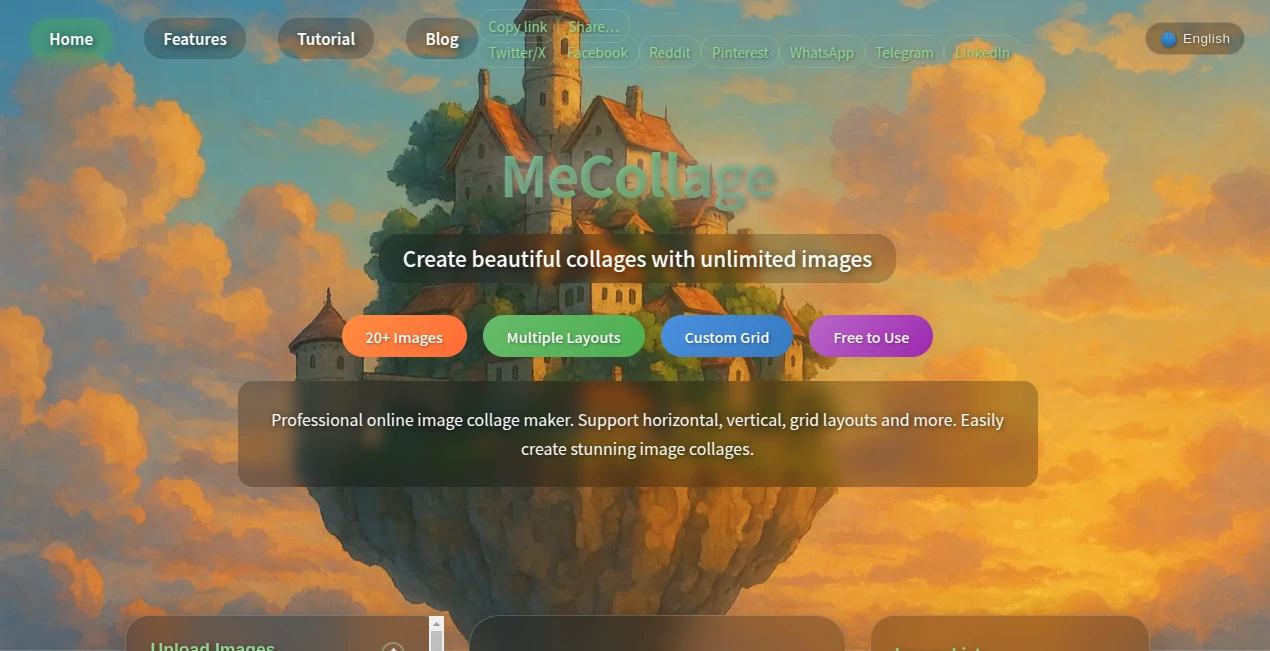Open the English language globe icon
1270x651 pixels.
pos(1167,38)
